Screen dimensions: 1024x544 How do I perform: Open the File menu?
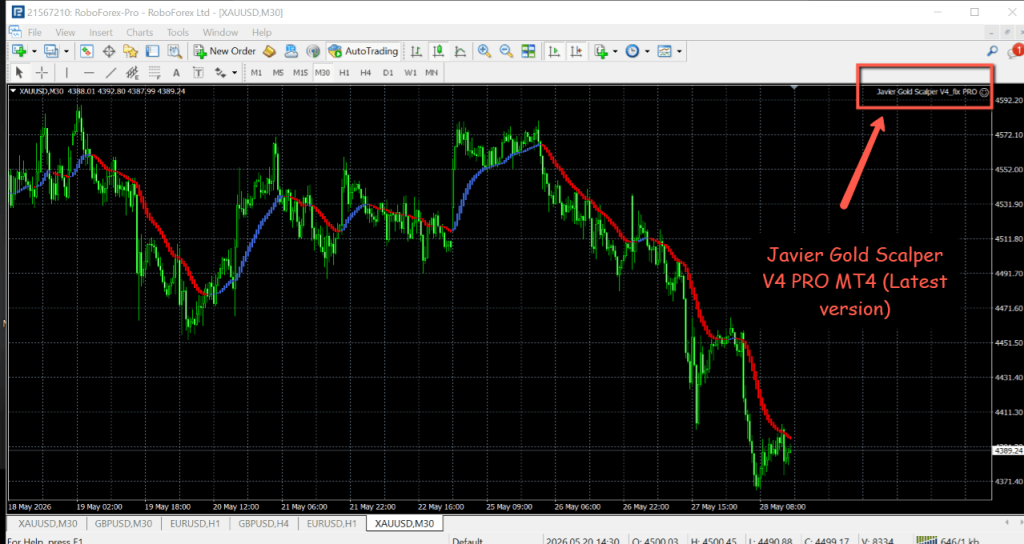tap(35, 32)
